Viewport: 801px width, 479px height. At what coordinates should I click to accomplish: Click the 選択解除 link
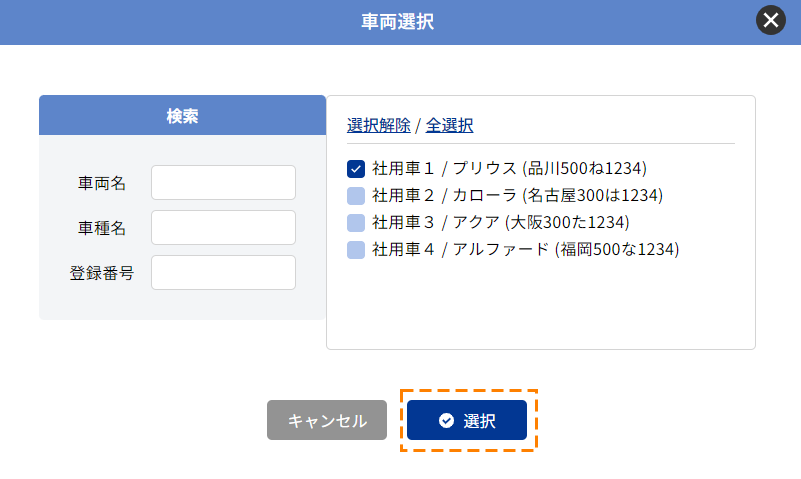click(x=379, y=125)
